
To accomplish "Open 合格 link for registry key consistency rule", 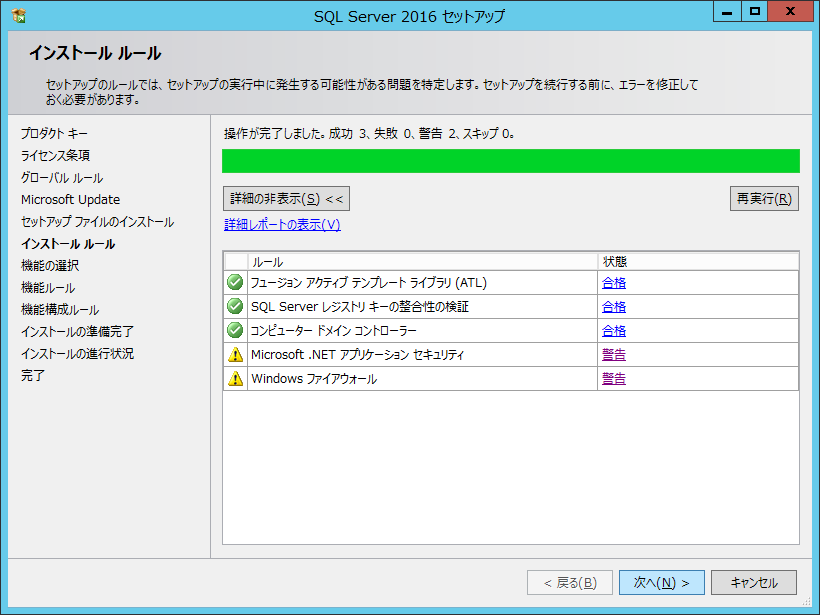I will click(x=614, y=307).
